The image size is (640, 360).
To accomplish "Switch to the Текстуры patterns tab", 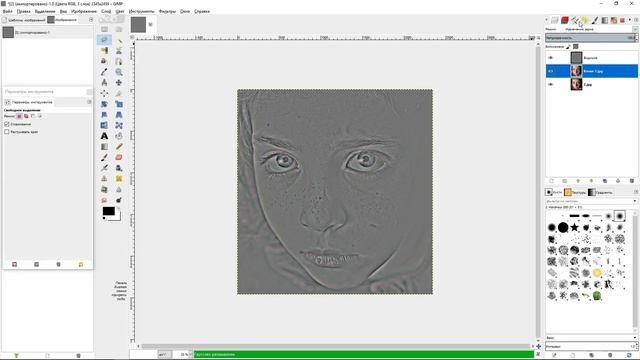I will pyautogui.click(x=575, y=192).
